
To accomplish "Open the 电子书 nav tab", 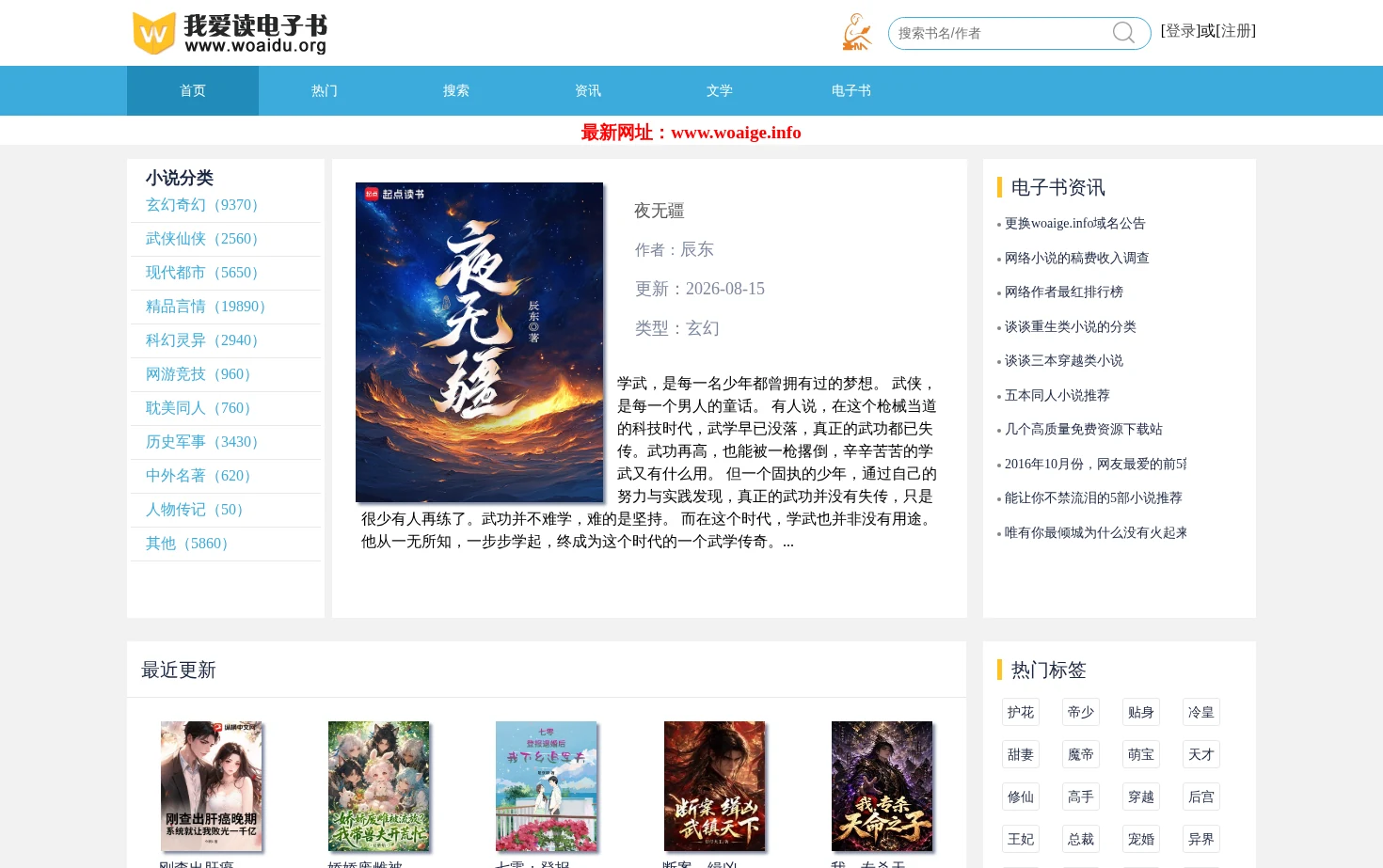I will click(x=851, y=90).
